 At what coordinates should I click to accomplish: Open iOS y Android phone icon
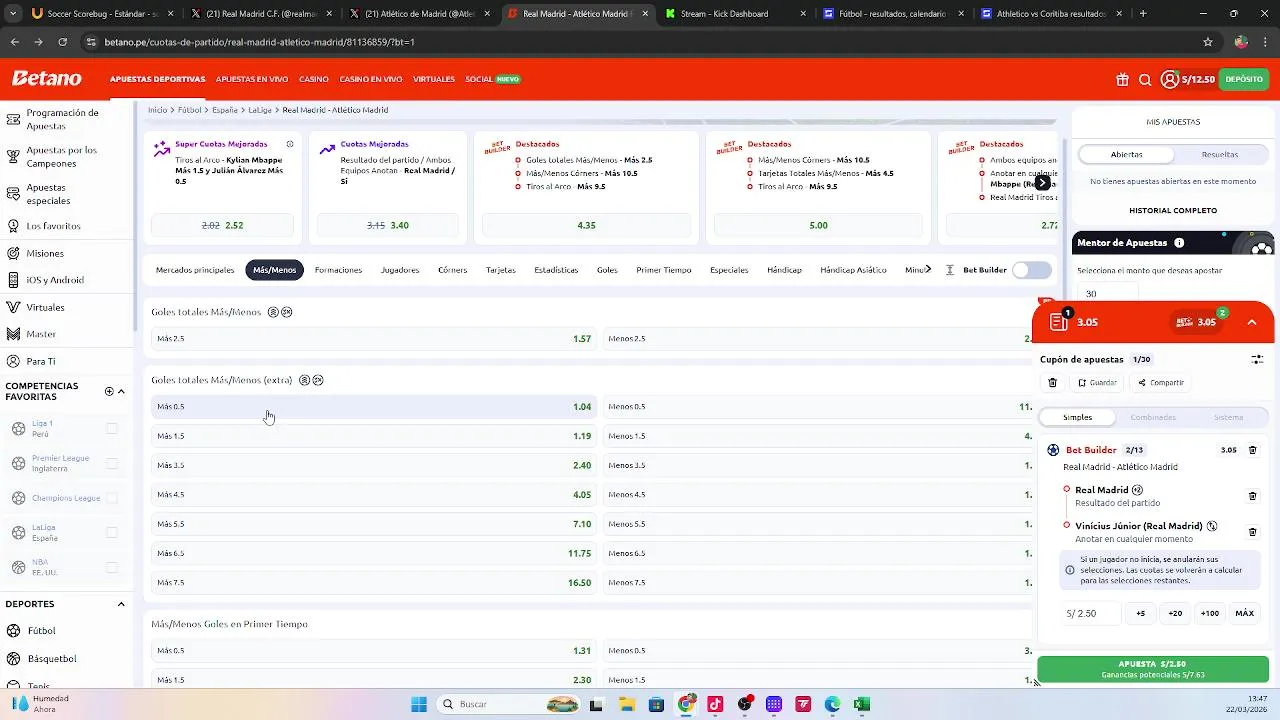(x=13, y=280)
